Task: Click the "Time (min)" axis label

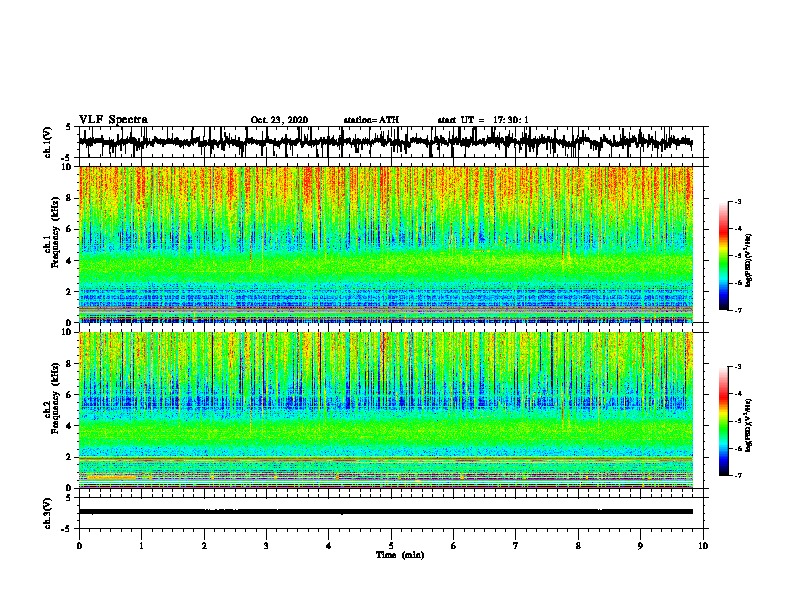Action: point(400,555)
